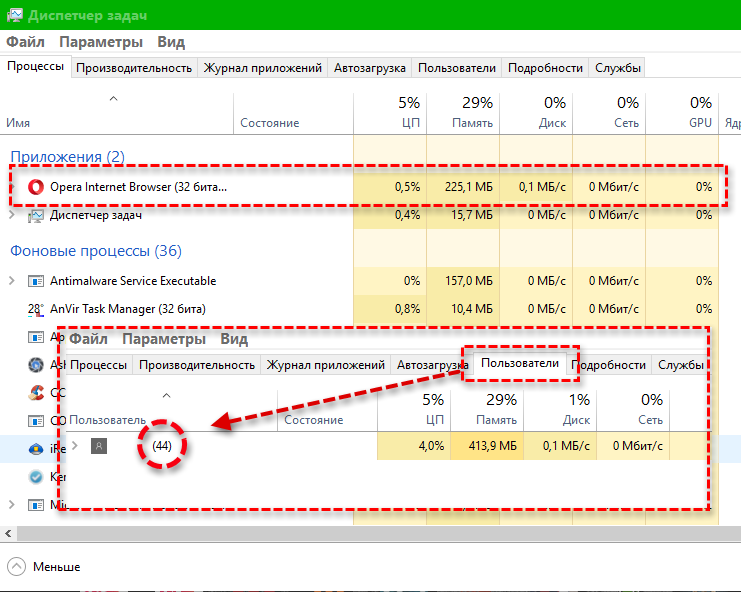Sort by the 0% GPU column header
The width and height of the screenshot is (741, 592).
682,114
